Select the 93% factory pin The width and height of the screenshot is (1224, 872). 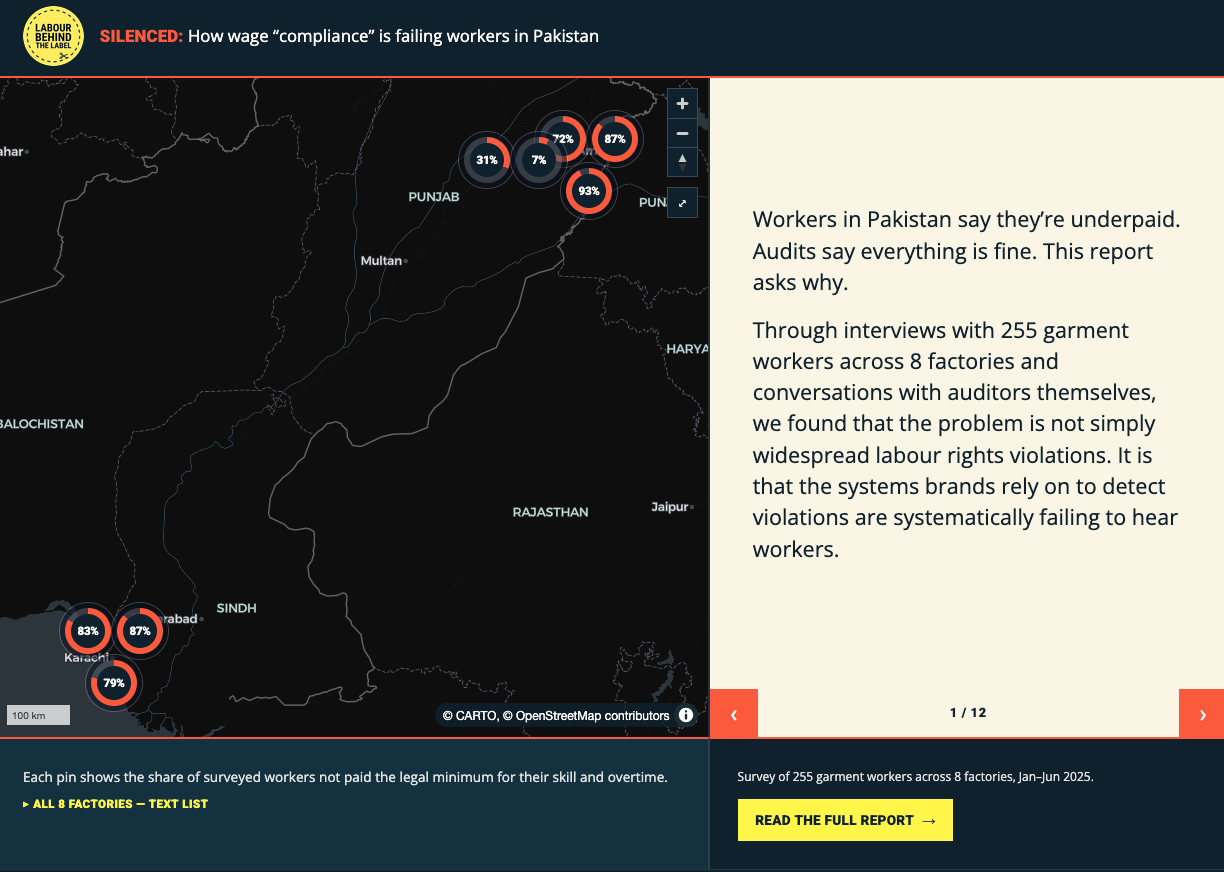pyautogui.click(x=589, y=190)
